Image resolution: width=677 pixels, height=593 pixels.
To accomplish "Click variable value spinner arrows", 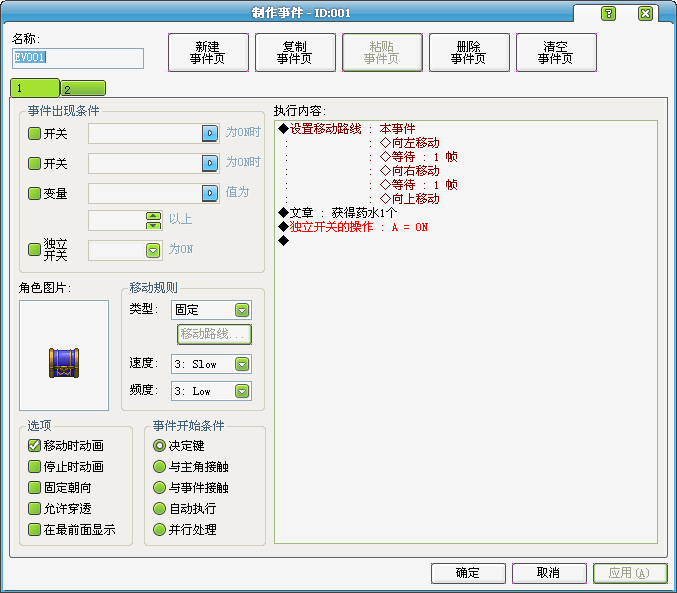I will click(154, 220).
